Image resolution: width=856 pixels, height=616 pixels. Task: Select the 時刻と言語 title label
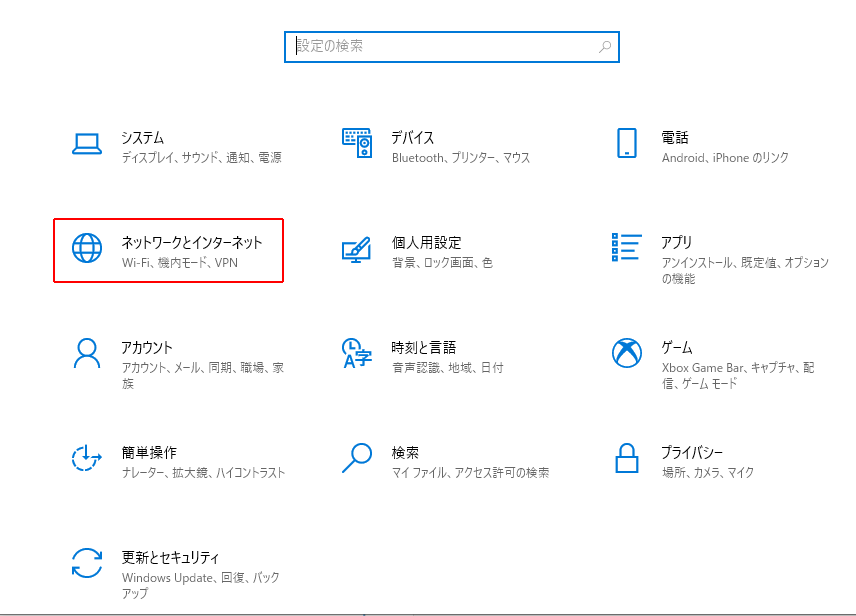[x=424, y=348]
